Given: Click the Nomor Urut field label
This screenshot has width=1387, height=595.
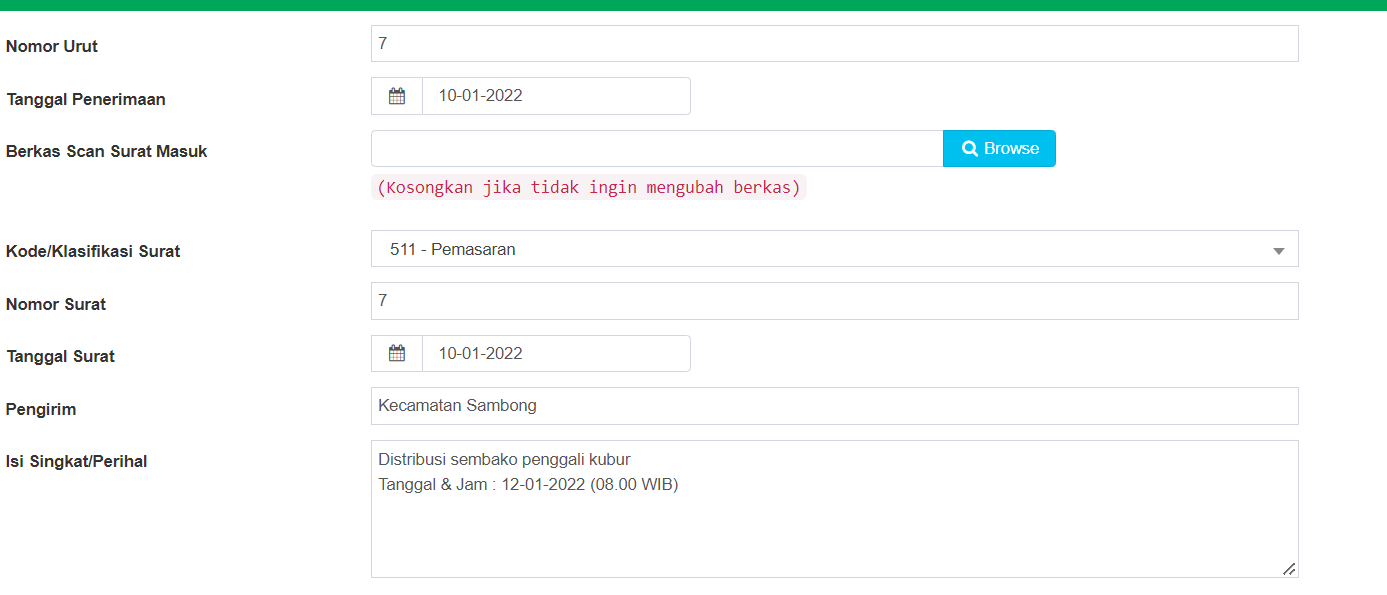Looking at the screenshot, I should click(51, 46).
